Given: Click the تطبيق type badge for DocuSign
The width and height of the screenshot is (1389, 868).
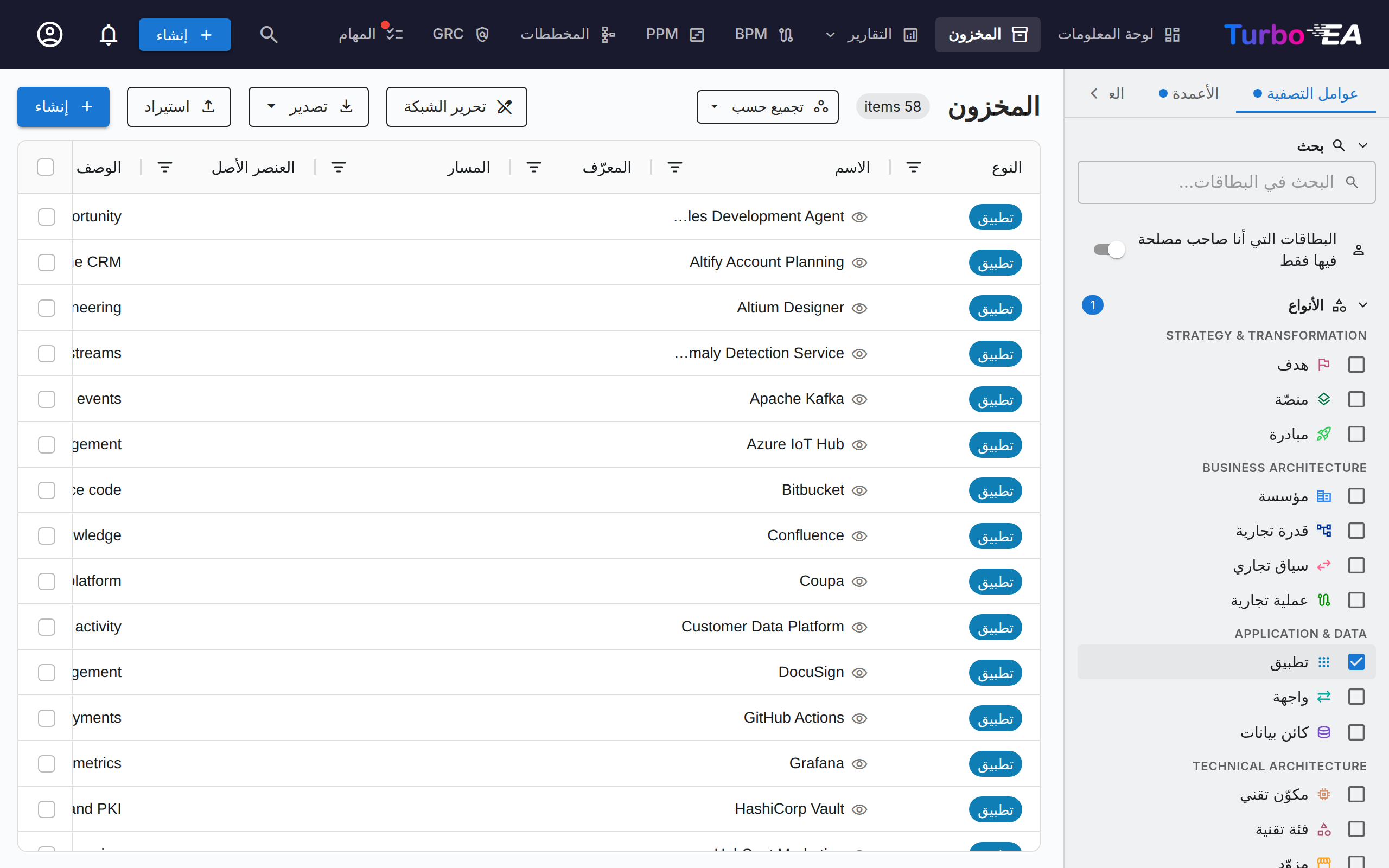Looking at the screenshot, I should coord(995,673).
